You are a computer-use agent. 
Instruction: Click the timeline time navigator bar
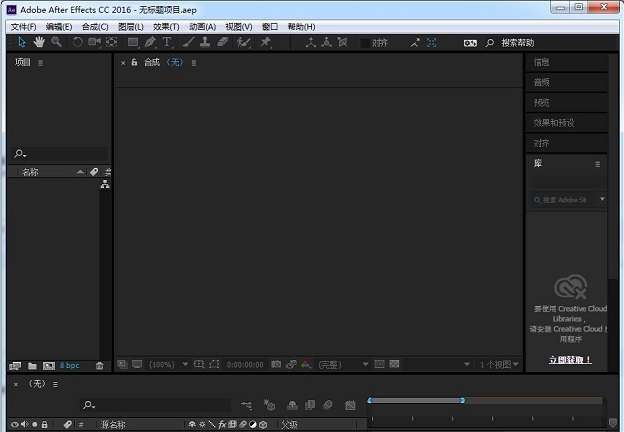pos(416,401)
